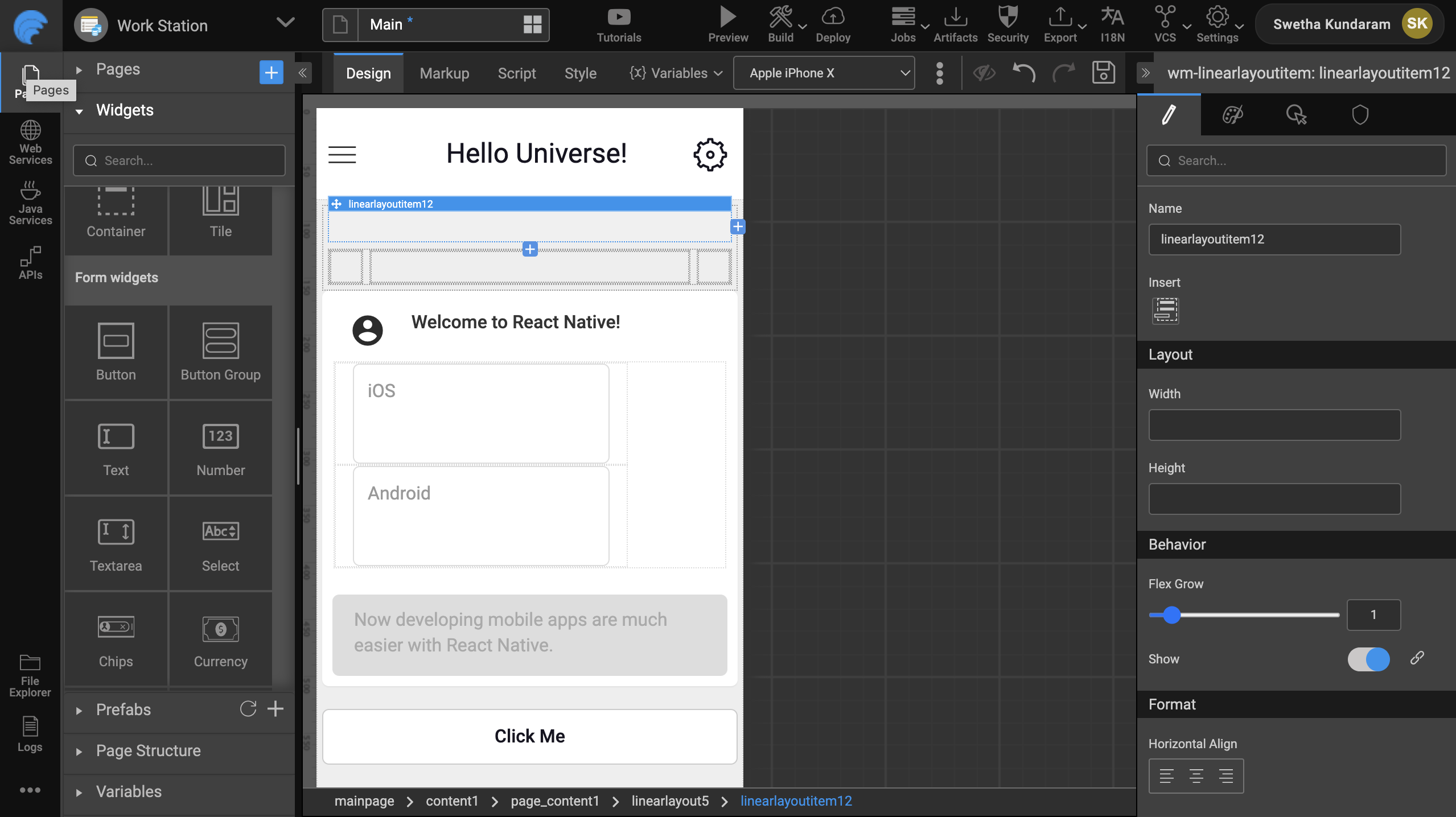Select the Deploy icon in the toolbar

click(x=832, y=24)
